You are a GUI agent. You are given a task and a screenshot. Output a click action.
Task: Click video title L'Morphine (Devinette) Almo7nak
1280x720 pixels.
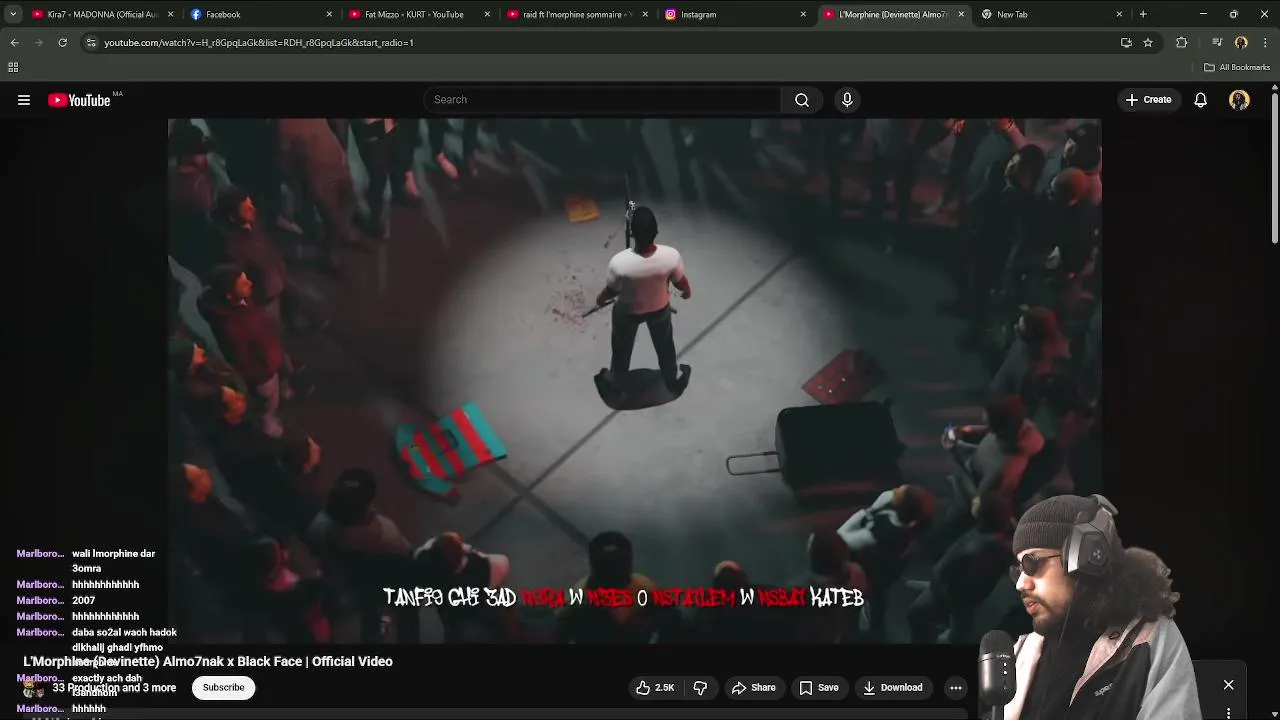click(208, 661)
